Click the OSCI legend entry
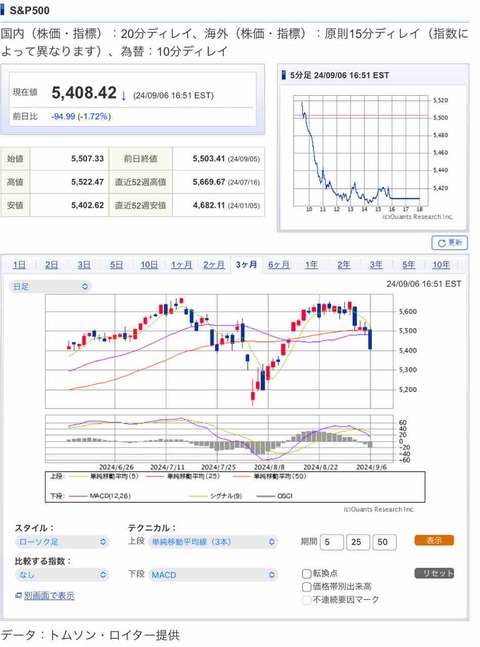This screenshot has width=480, height=647. (x=275, y=496)
